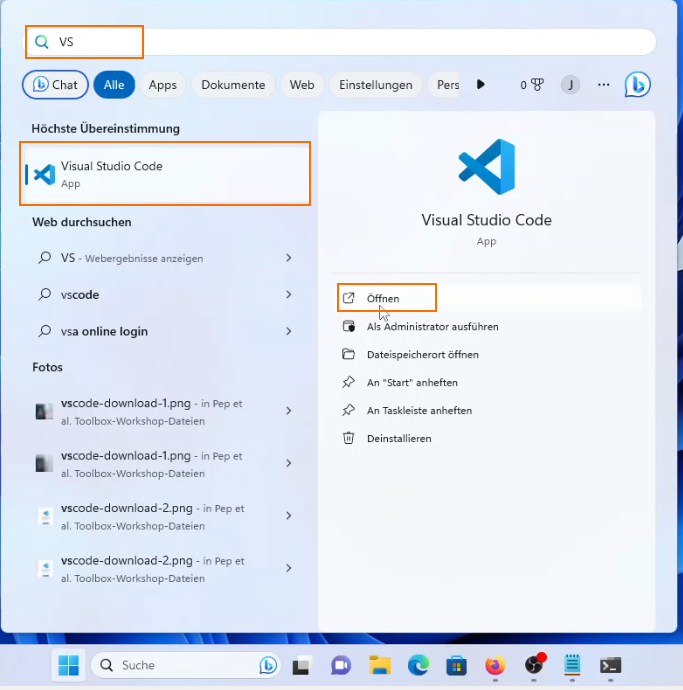Choose An "Start" anheften
Image resolution: width=683 pixels, height=690 pixels.
tap(487, 382)
